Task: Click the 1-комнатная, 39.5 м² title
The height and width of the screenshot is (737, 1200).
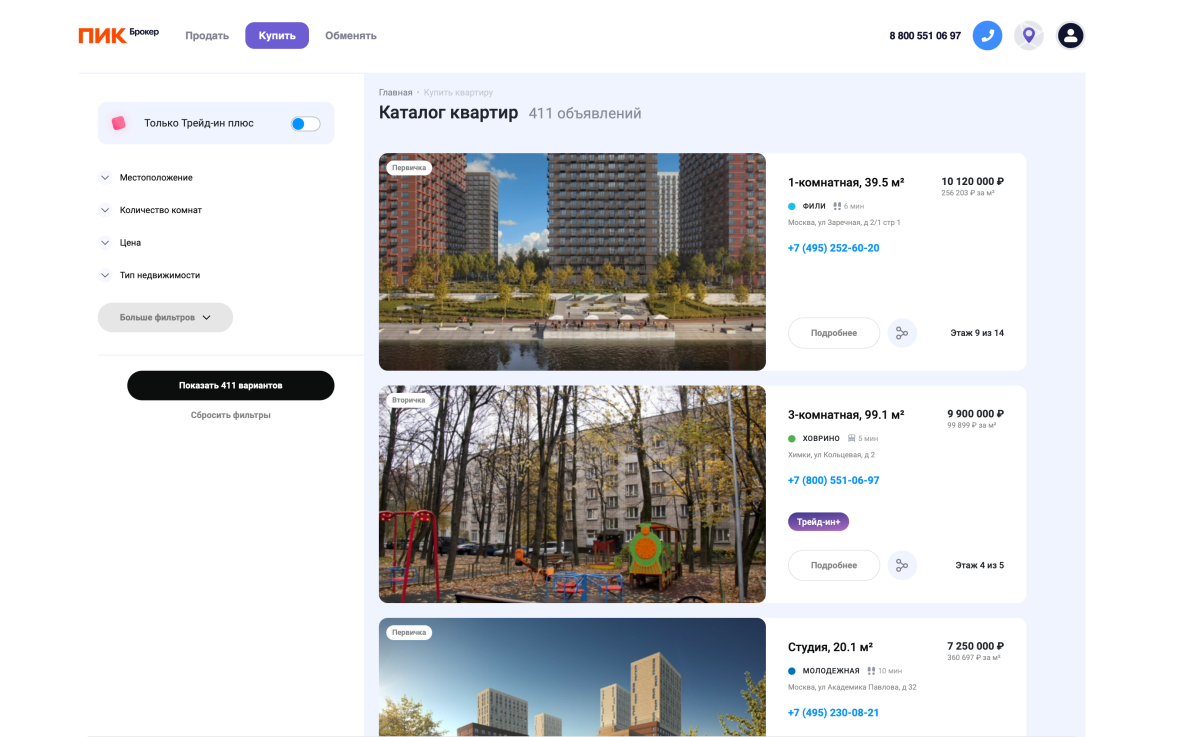Action: point(846,182)
